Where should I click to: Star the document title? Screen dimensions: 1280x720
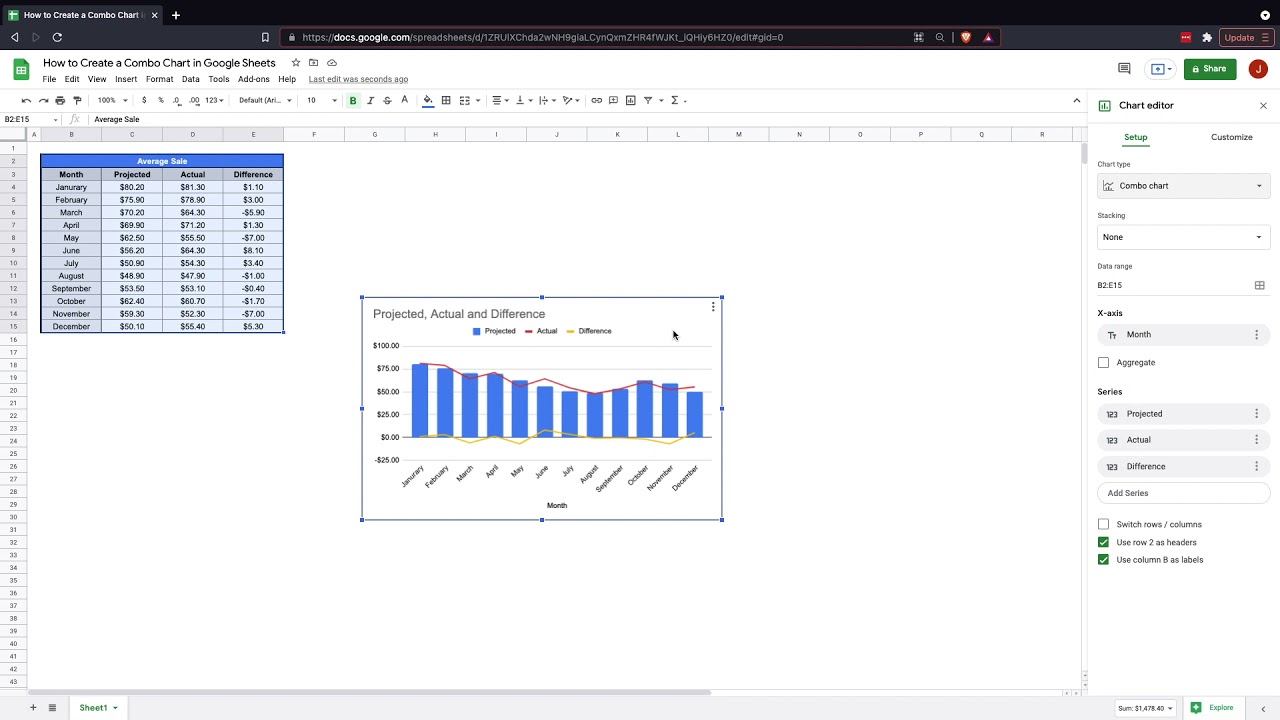click(296, 63)
